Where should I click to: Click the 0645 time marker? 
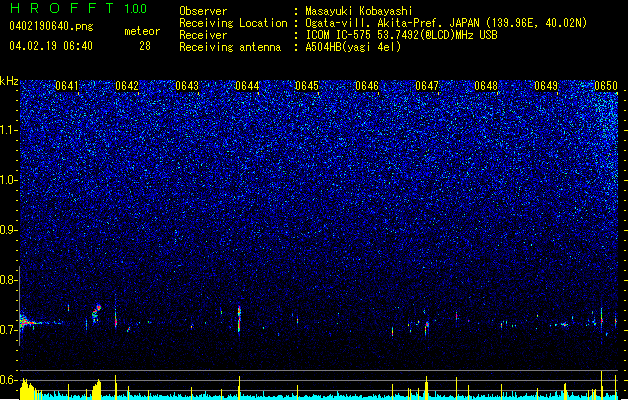tap(307, 86)
